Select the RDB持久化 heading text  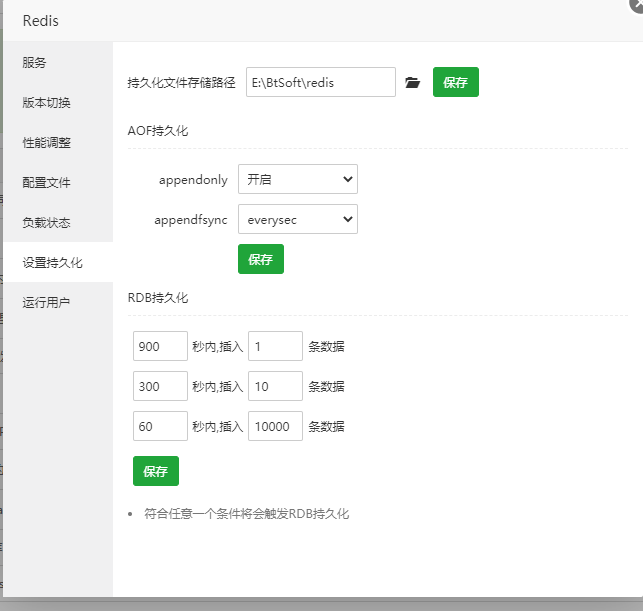tap(158, 298)
